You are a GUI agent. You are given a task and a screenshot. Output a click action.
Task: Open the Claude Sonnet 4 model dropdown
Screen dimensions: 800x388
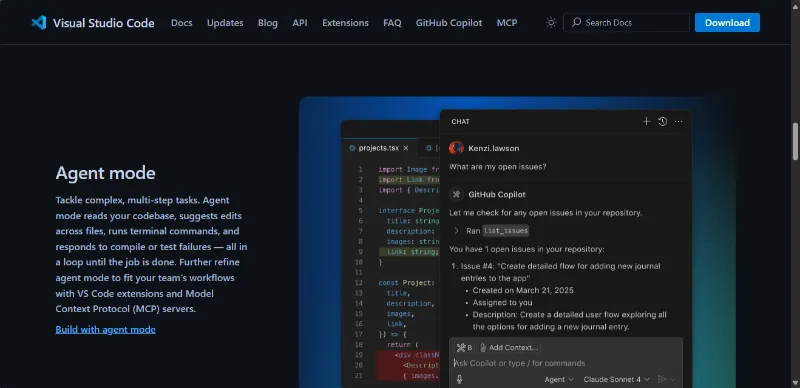click(616, 379)
